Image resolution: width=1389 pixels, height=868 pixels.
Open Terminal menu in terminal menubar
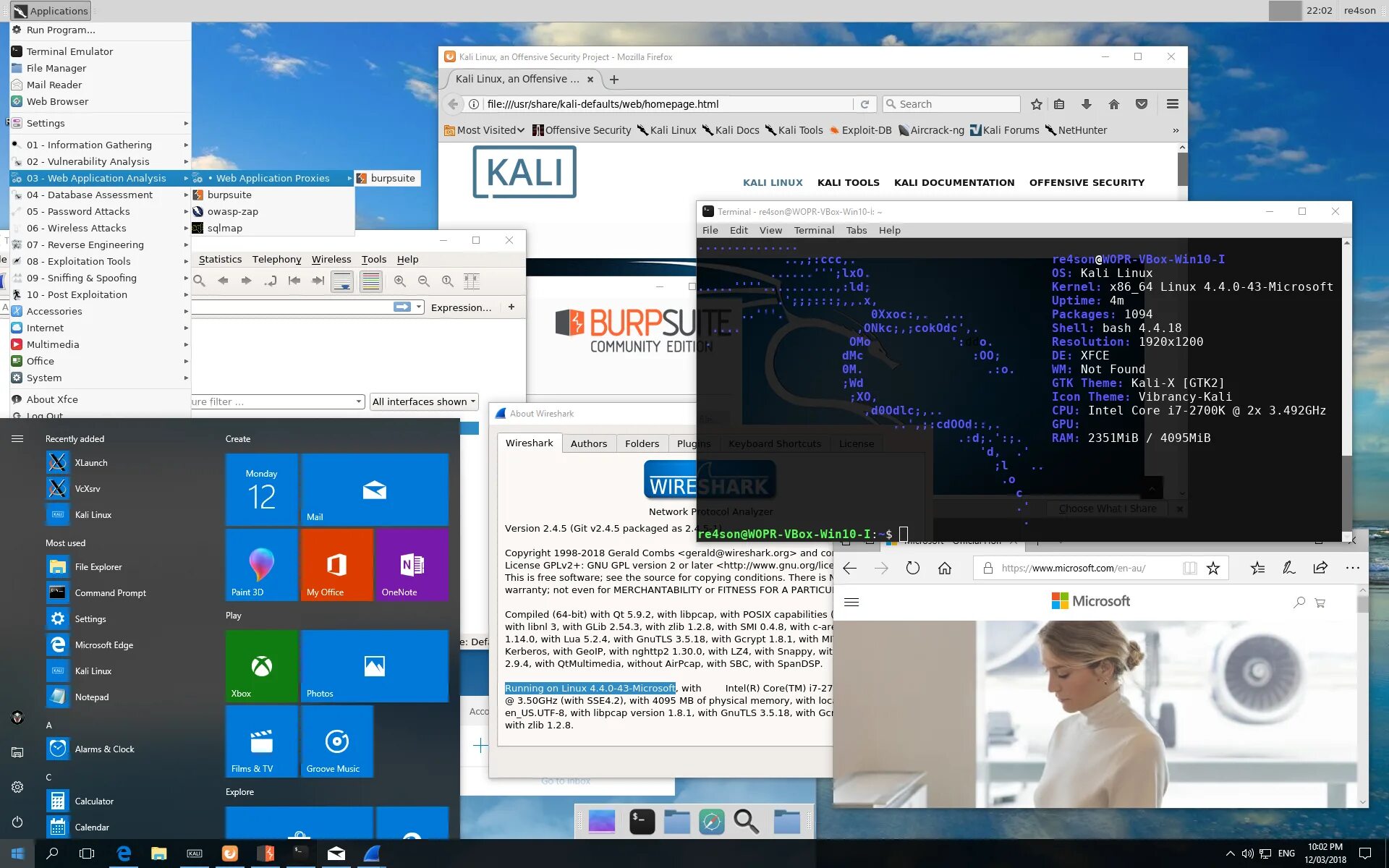point(813,230)
